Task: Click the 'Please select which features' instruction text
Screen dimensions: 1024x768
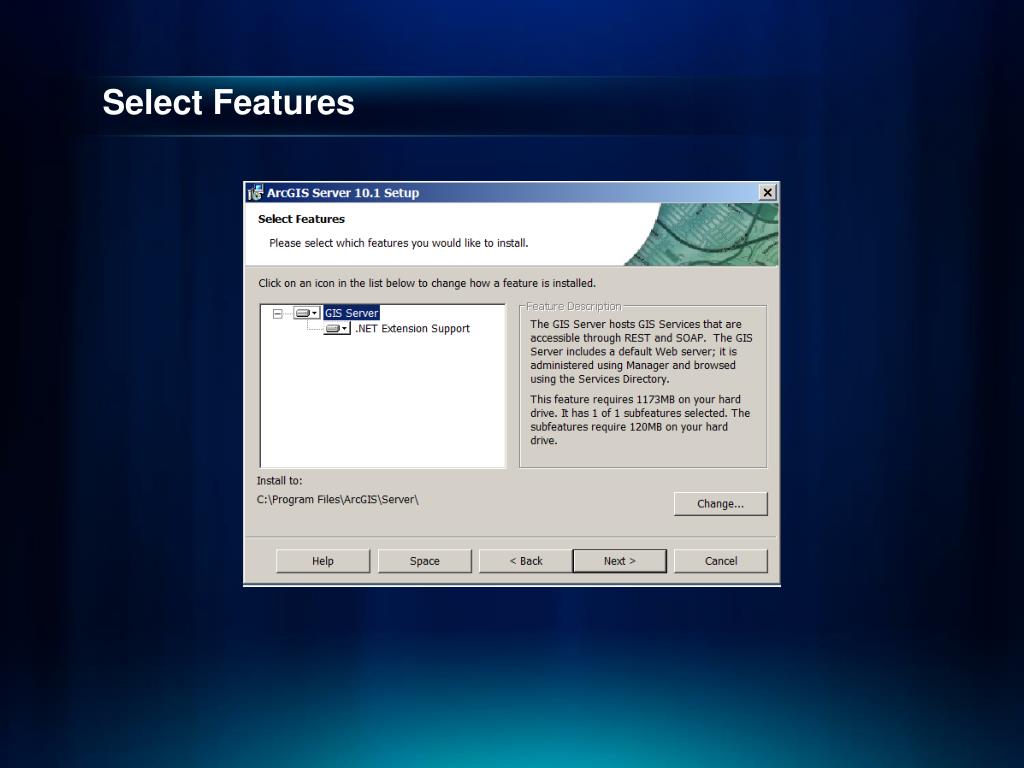Action: (398, 243)
